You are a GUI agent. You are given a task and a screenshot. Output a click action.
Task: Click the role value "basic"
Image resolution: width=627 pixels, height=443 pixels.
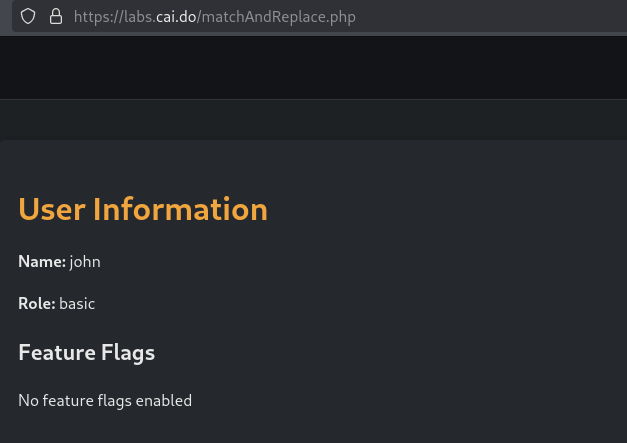77,303
